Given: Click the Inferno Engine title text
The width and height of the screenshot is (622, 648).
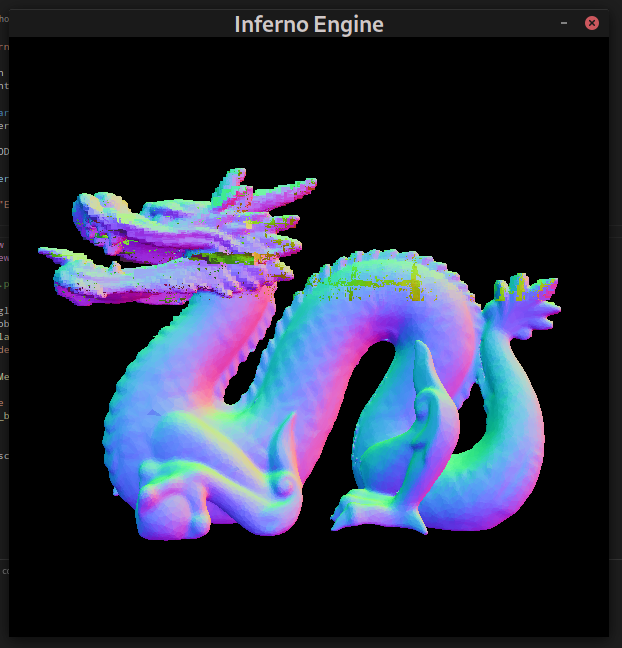Looking at the screenshot, I should [x=309, y=24].
